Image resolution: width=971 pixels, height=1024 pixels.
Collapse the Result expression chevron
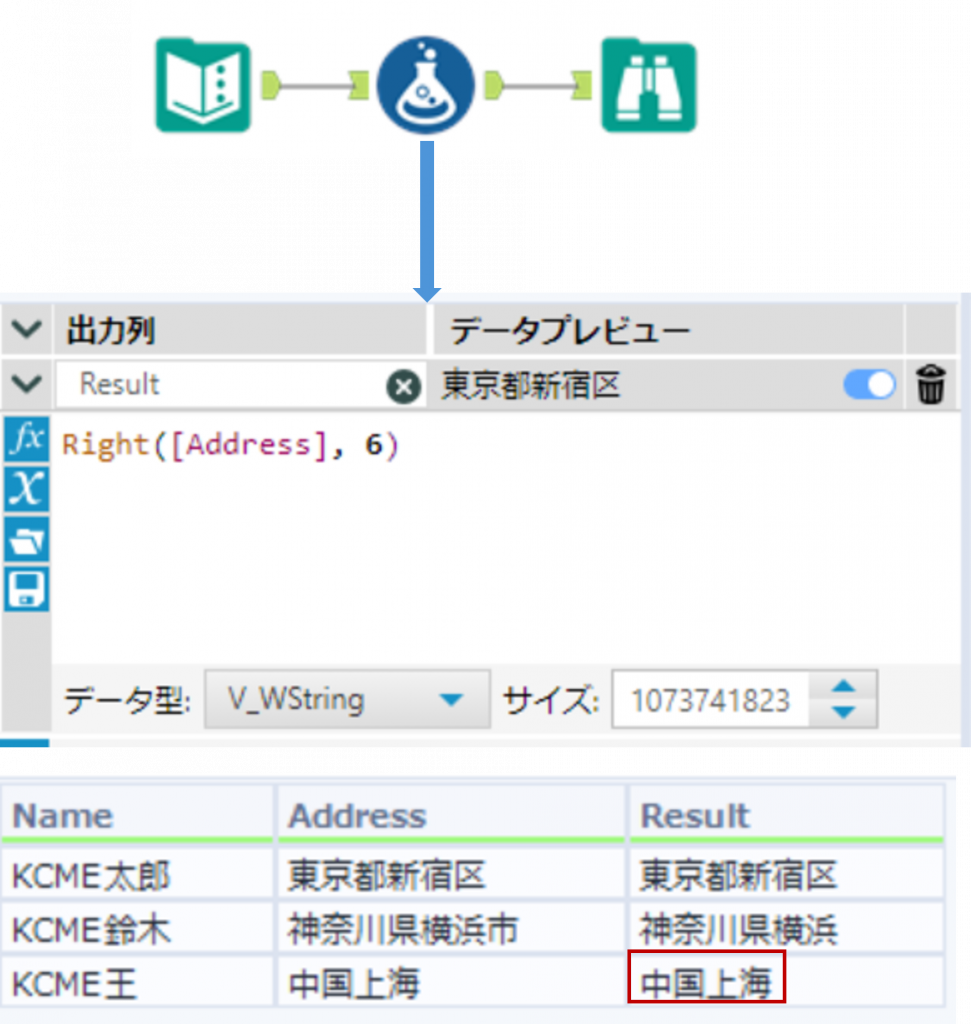click(x=27, y=384)
